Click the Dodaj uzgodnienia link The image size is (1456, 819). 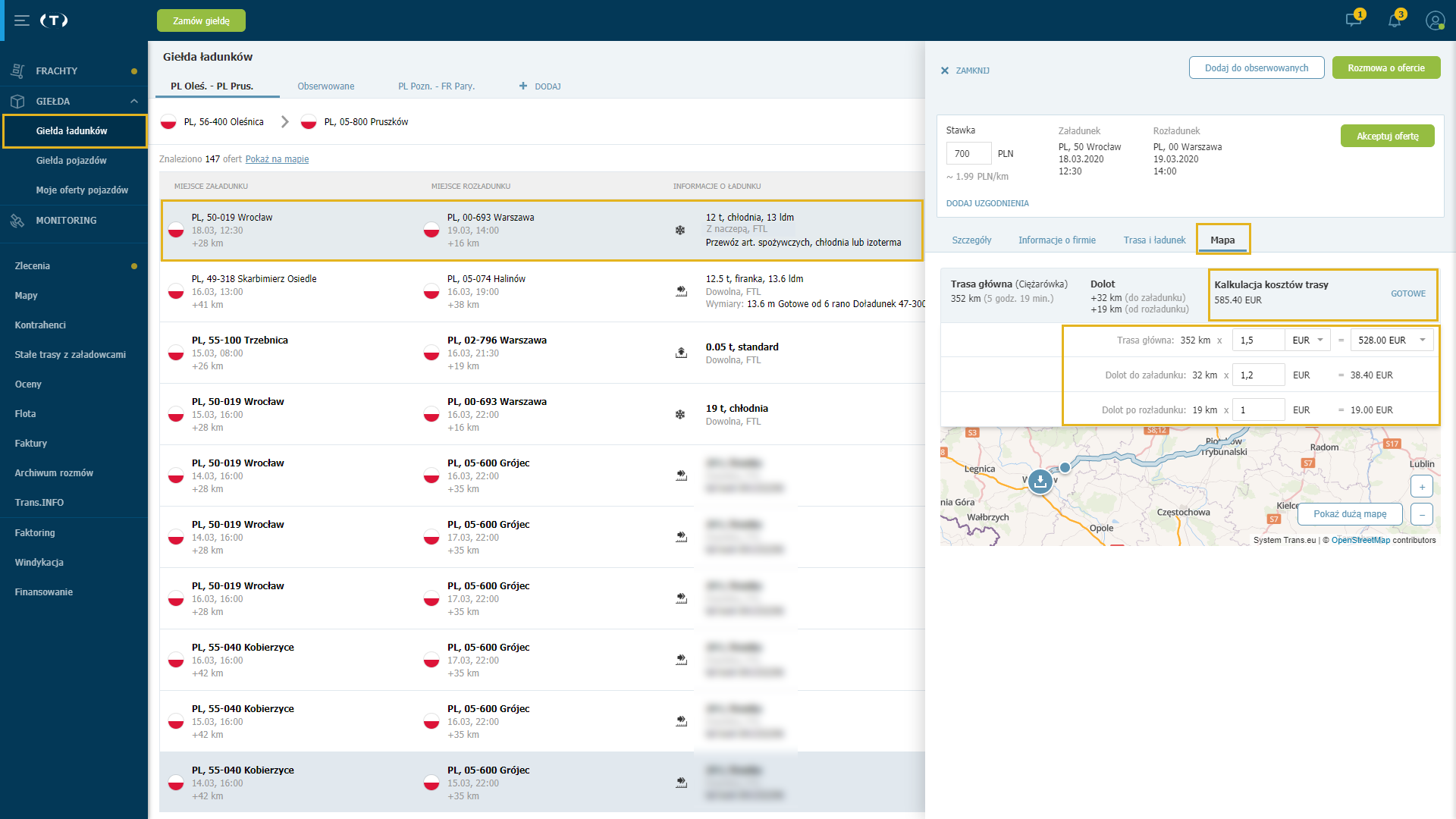(x=987, y=203)
